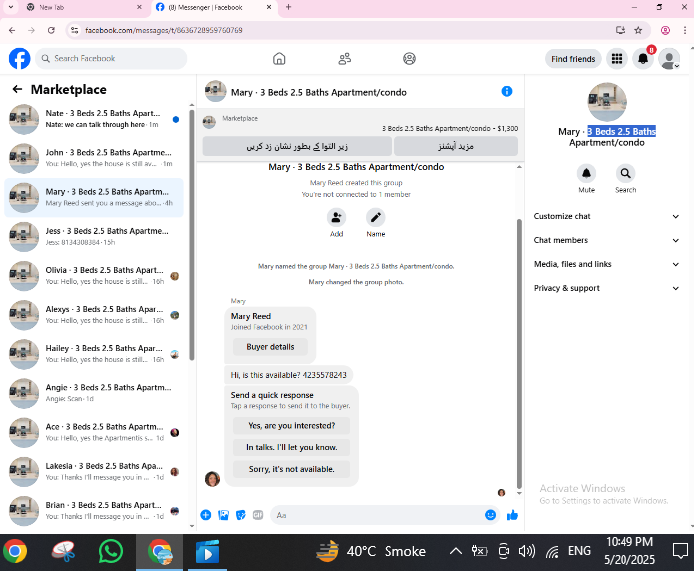This screenshot has width=694, height=571.
Task: Send a thumbs-up like
Action: [x=512, y=515]
